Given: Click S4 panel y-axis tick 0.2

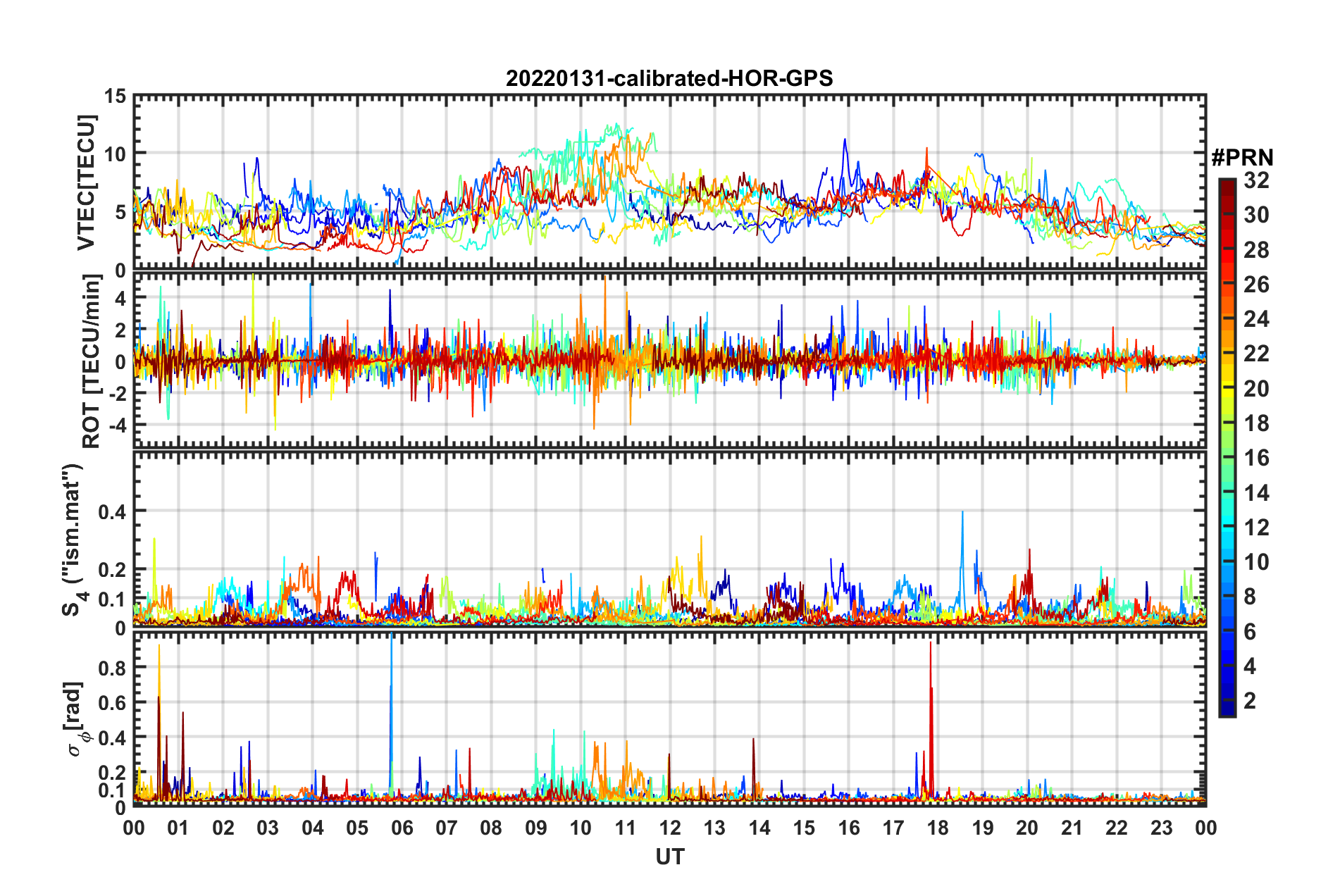Looking at the screenshot, I should (x=113, y=570).
